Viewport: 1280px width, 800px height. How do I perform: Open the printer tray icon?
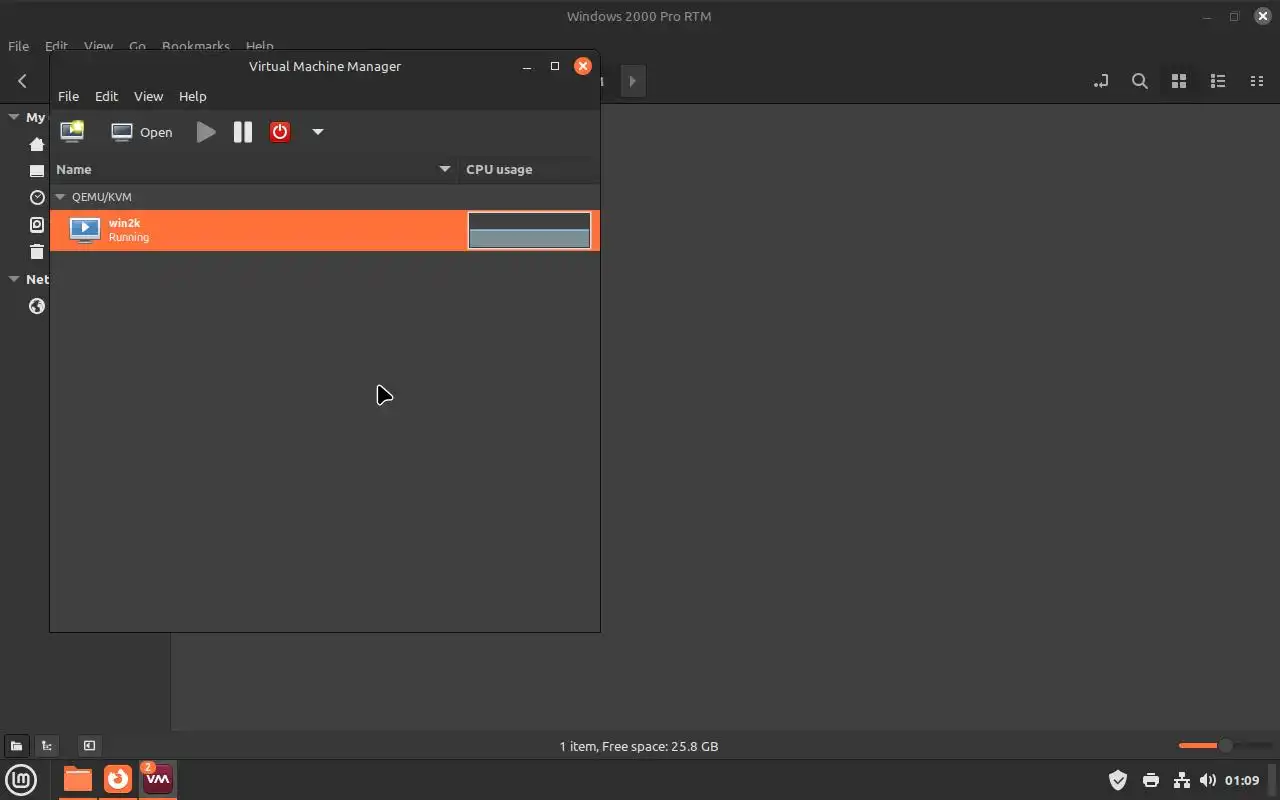(x=1150, y=780)
